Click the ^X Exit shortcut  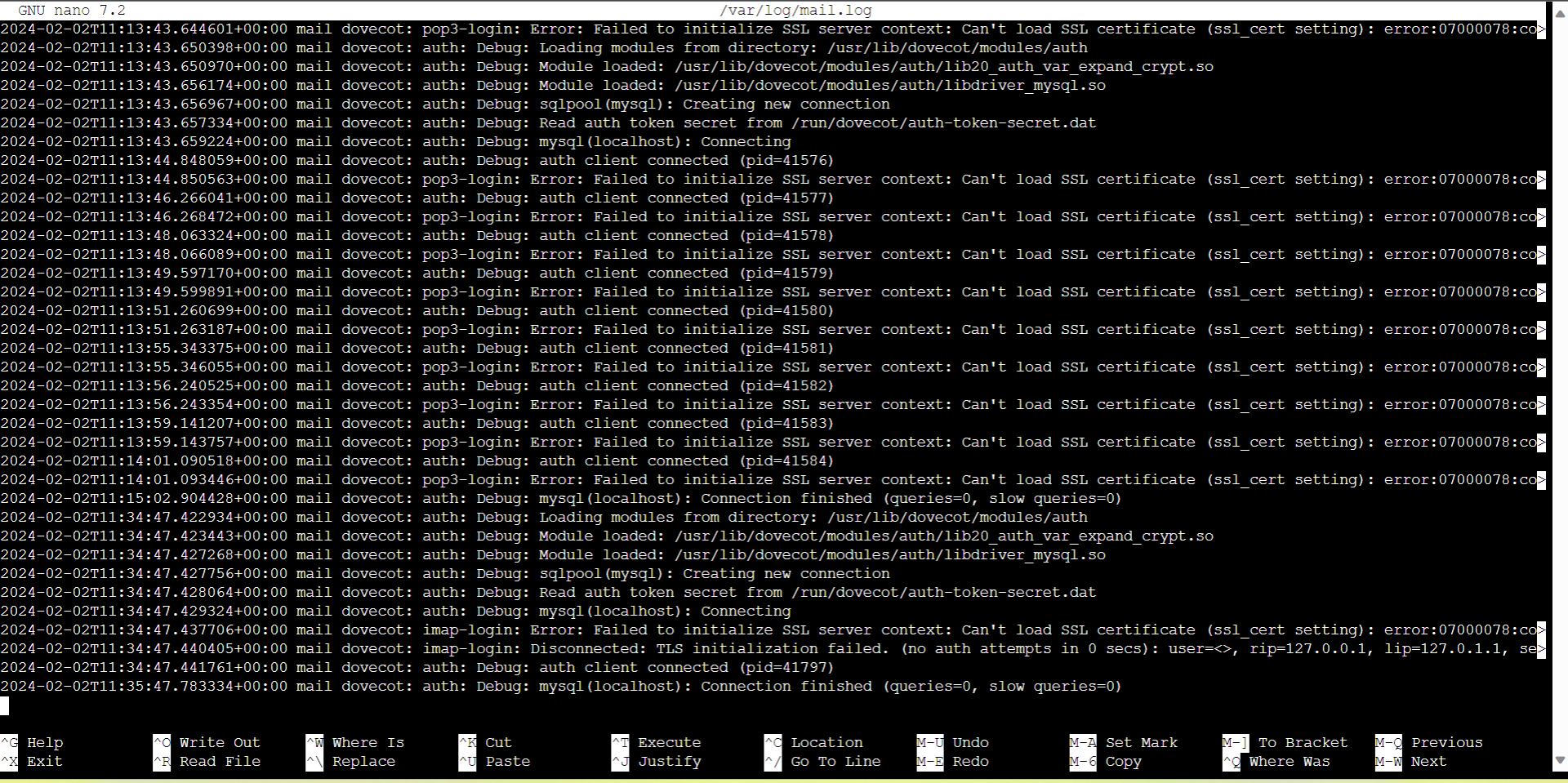(32, 761)
